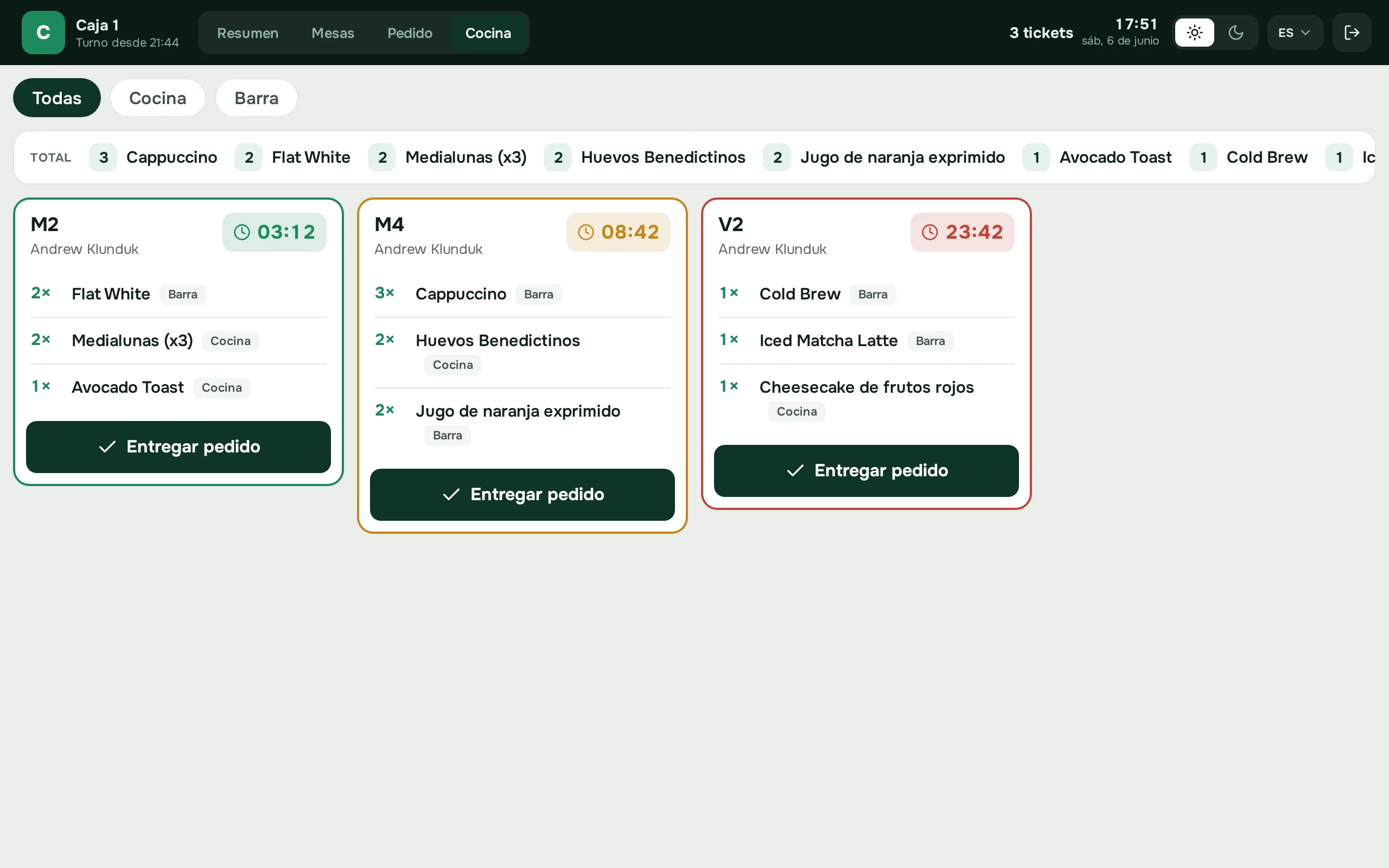Open the Mesas tab
1389x868 pixels.
[333, 33]
